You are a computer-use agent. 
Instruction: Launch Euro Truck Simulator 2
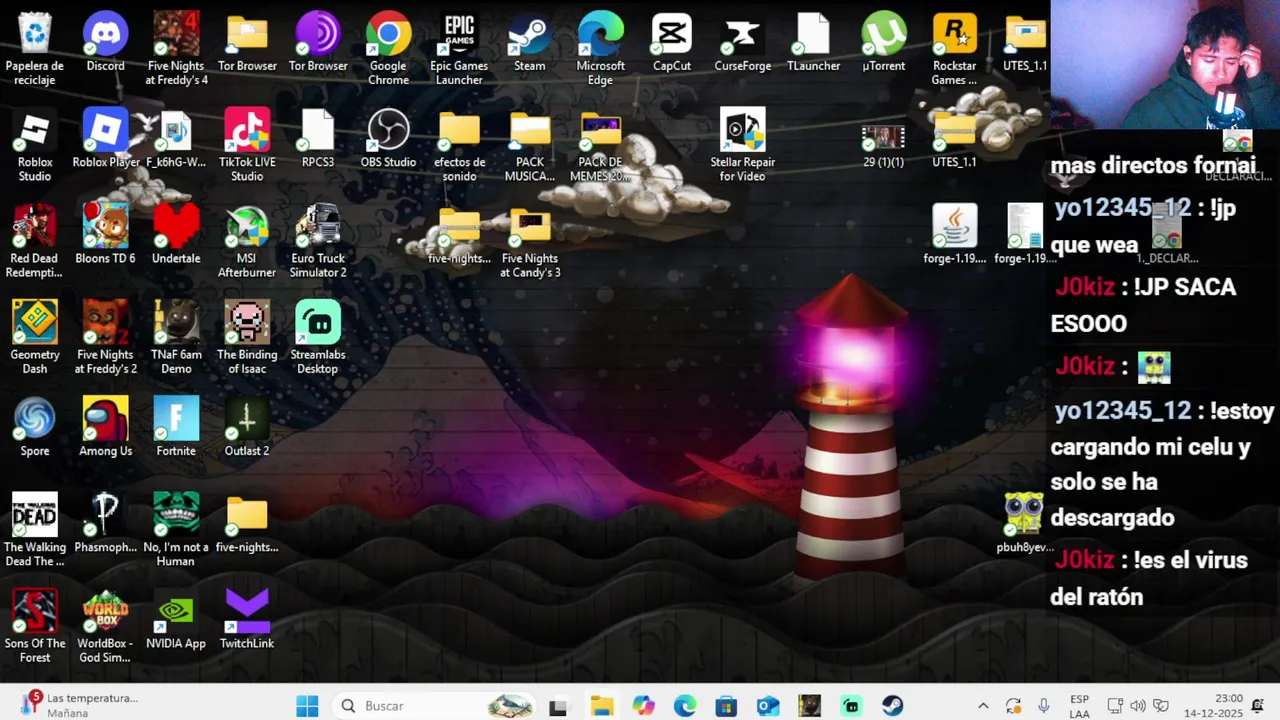tap(318, 242)
